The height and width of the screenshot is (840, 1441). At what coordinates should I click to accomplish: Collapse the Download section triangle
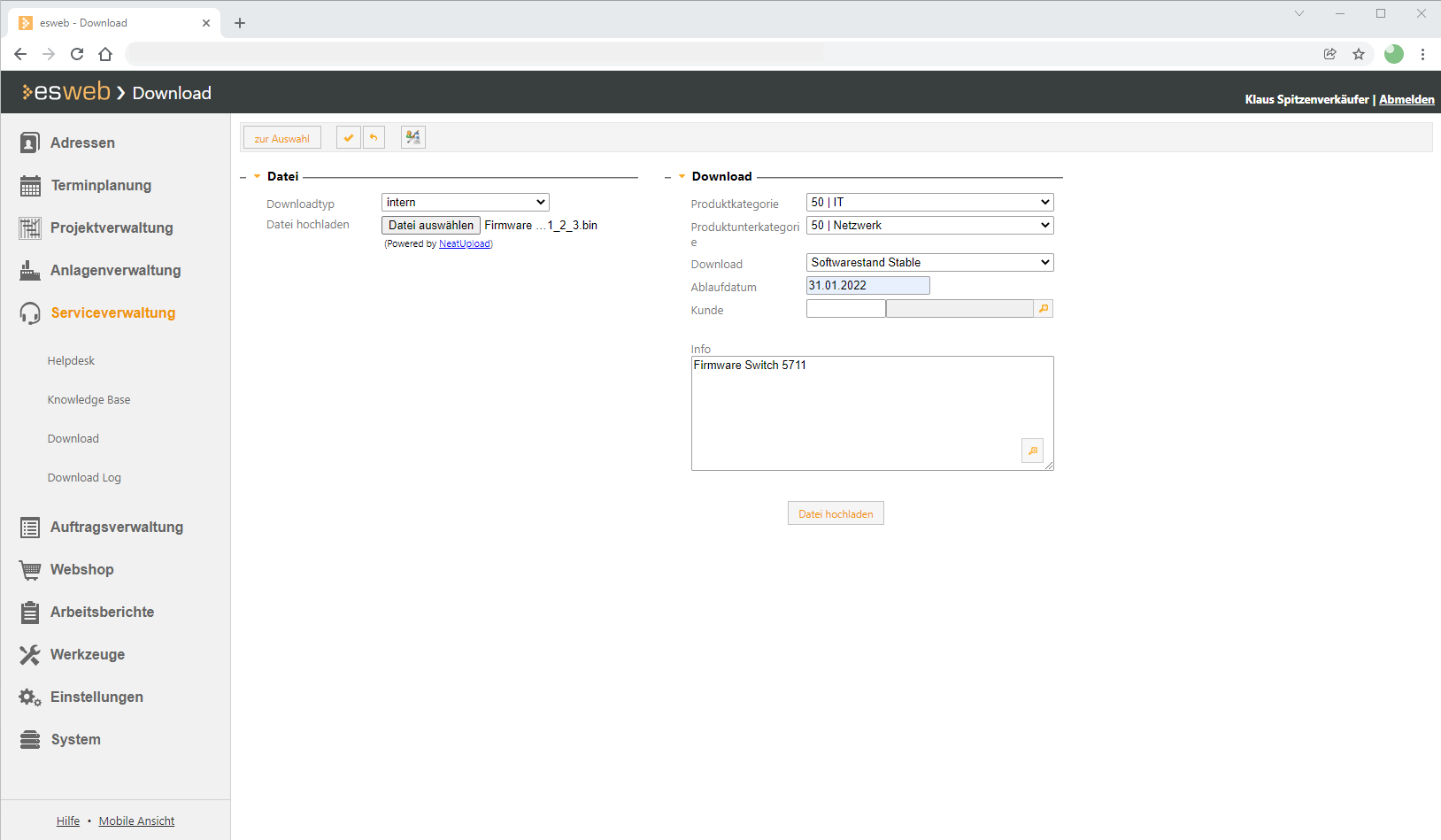[x=682, y=177]
